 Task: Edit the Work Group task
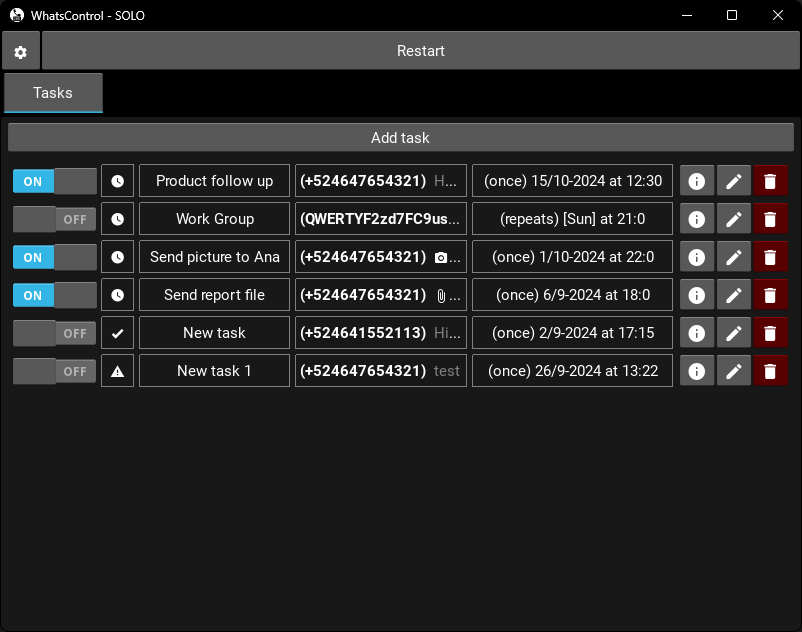coord(734,219)
